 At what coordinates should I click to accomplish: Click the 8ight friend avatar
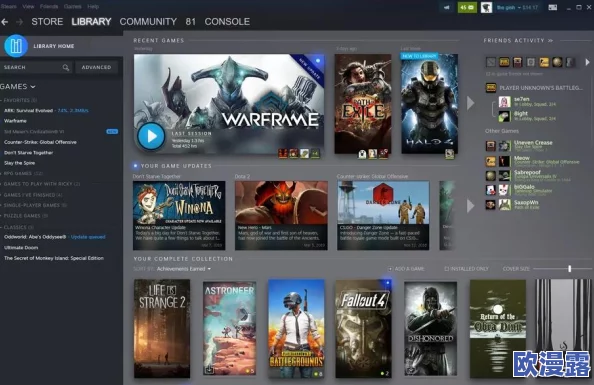(504, 116)
